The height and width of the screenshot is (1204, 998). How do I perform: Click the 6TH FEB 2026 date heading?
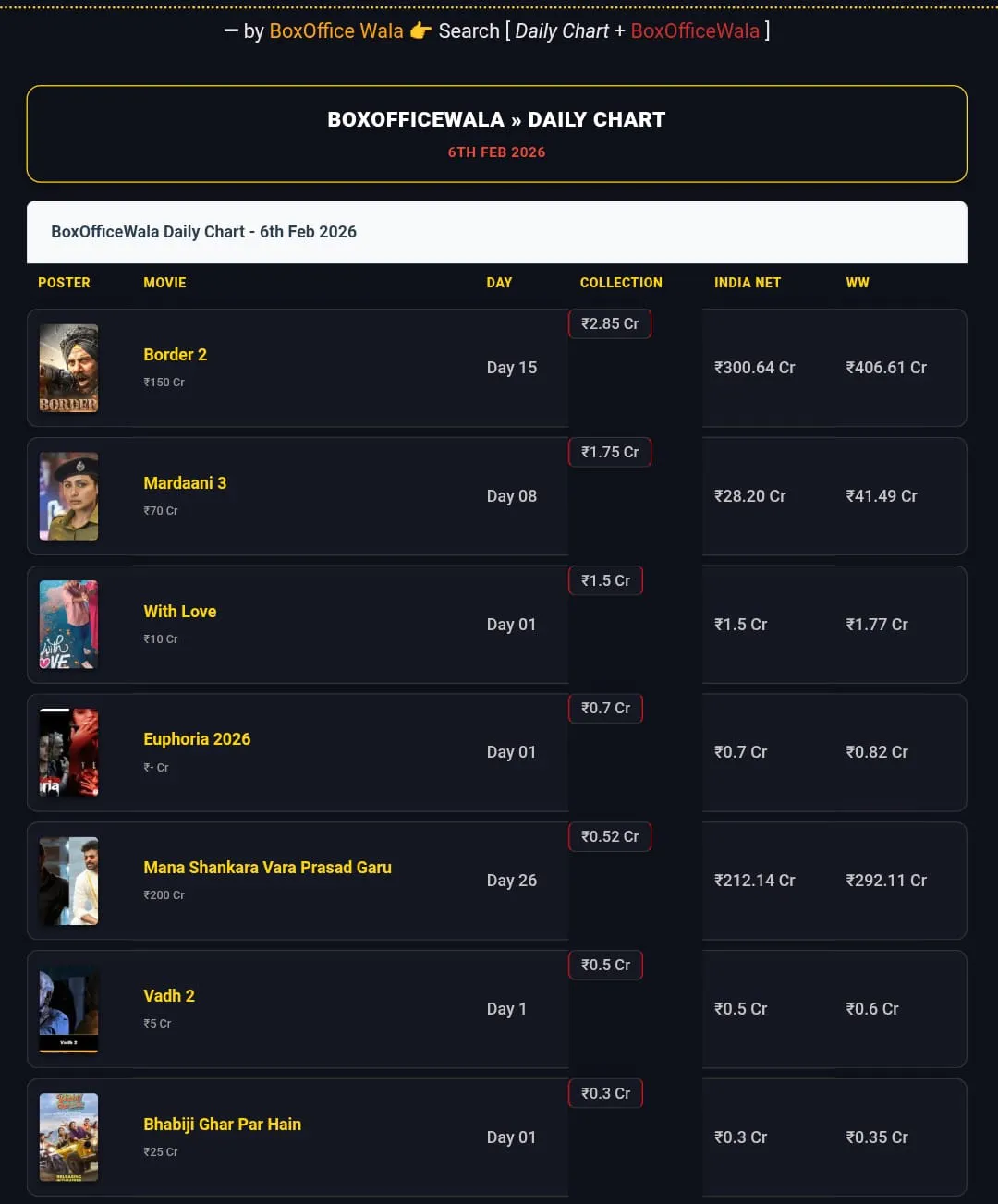tap(496, 152)
